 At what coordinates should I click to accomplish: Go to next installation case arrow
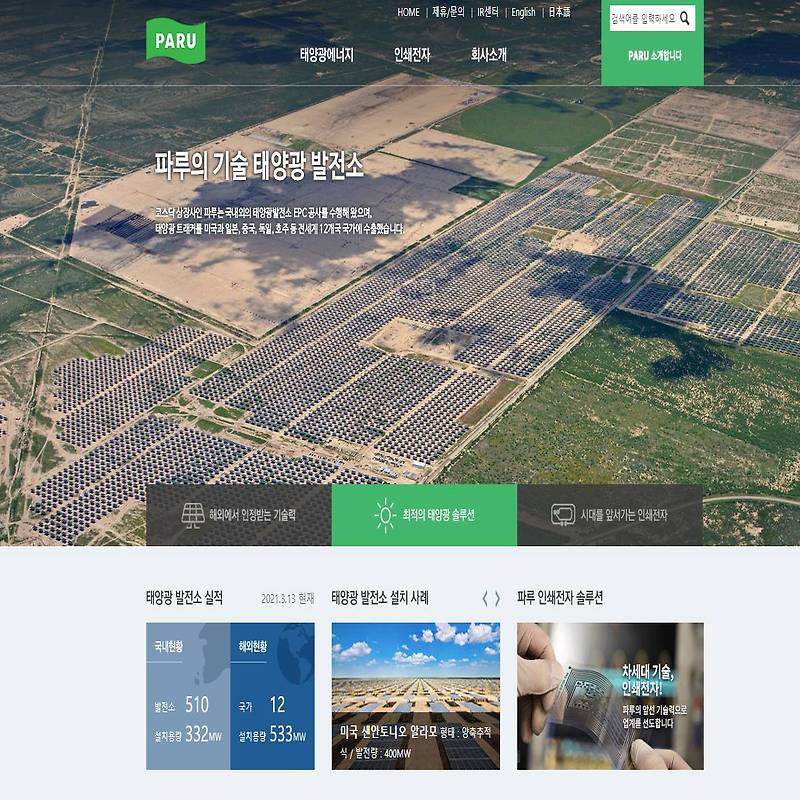coord(497,598)
